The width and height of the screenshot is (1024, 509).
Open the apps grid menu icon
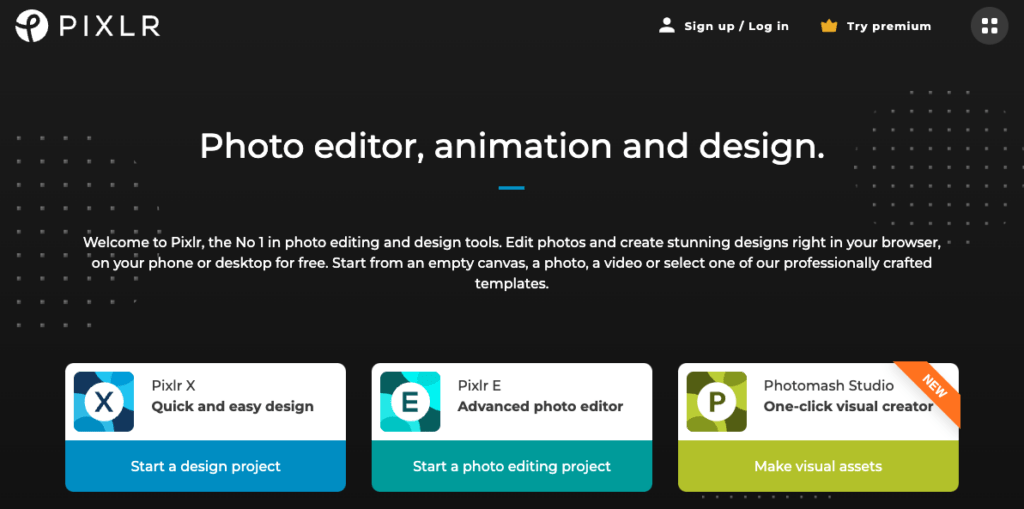[989, 26]
